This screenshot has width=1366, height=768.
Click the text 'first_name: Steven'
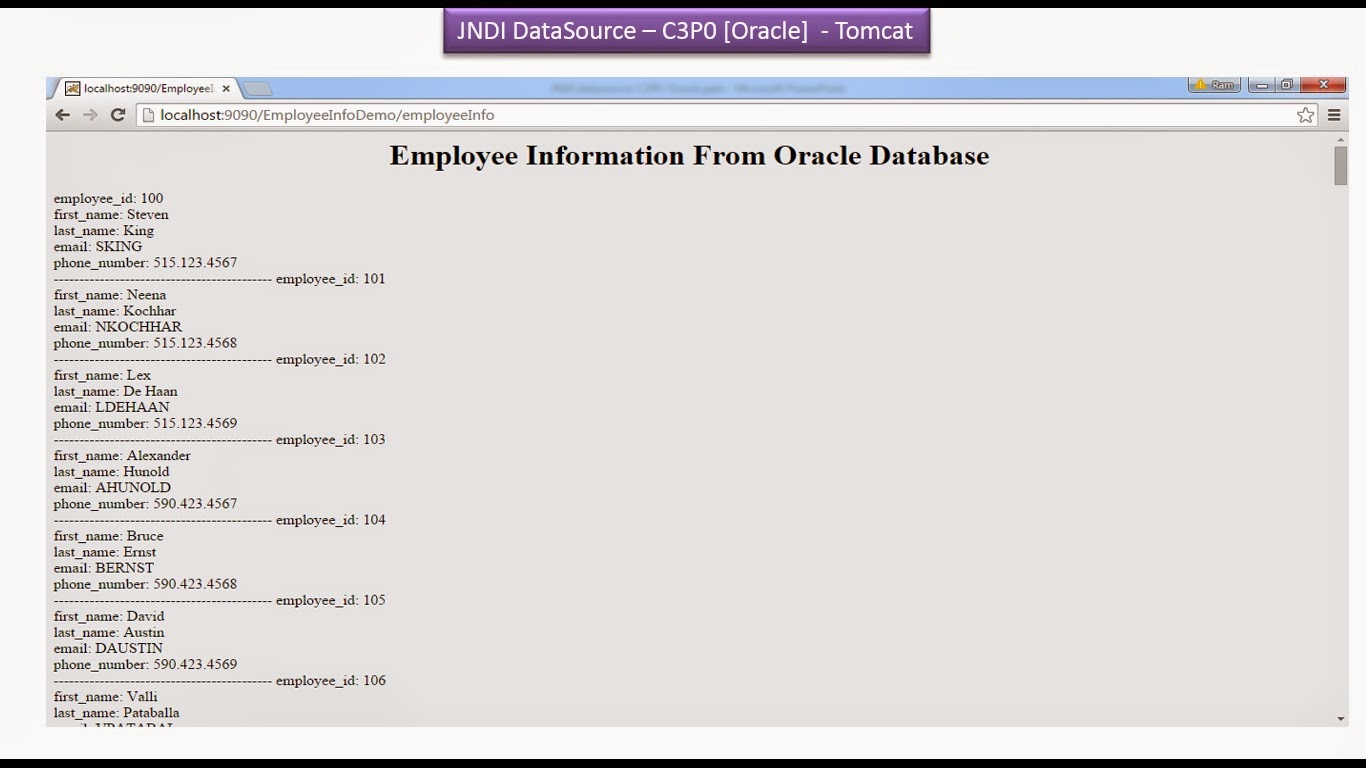[111, 214]
